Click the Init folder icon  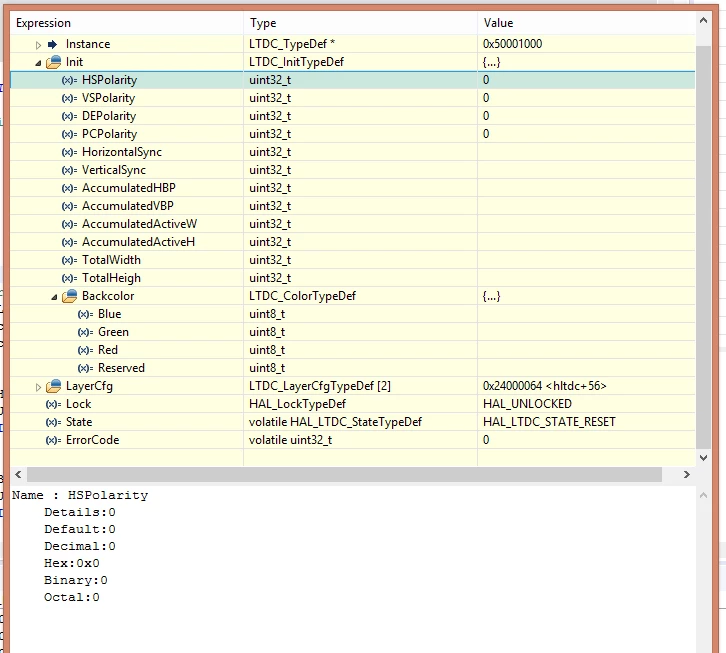pos(54,62)
